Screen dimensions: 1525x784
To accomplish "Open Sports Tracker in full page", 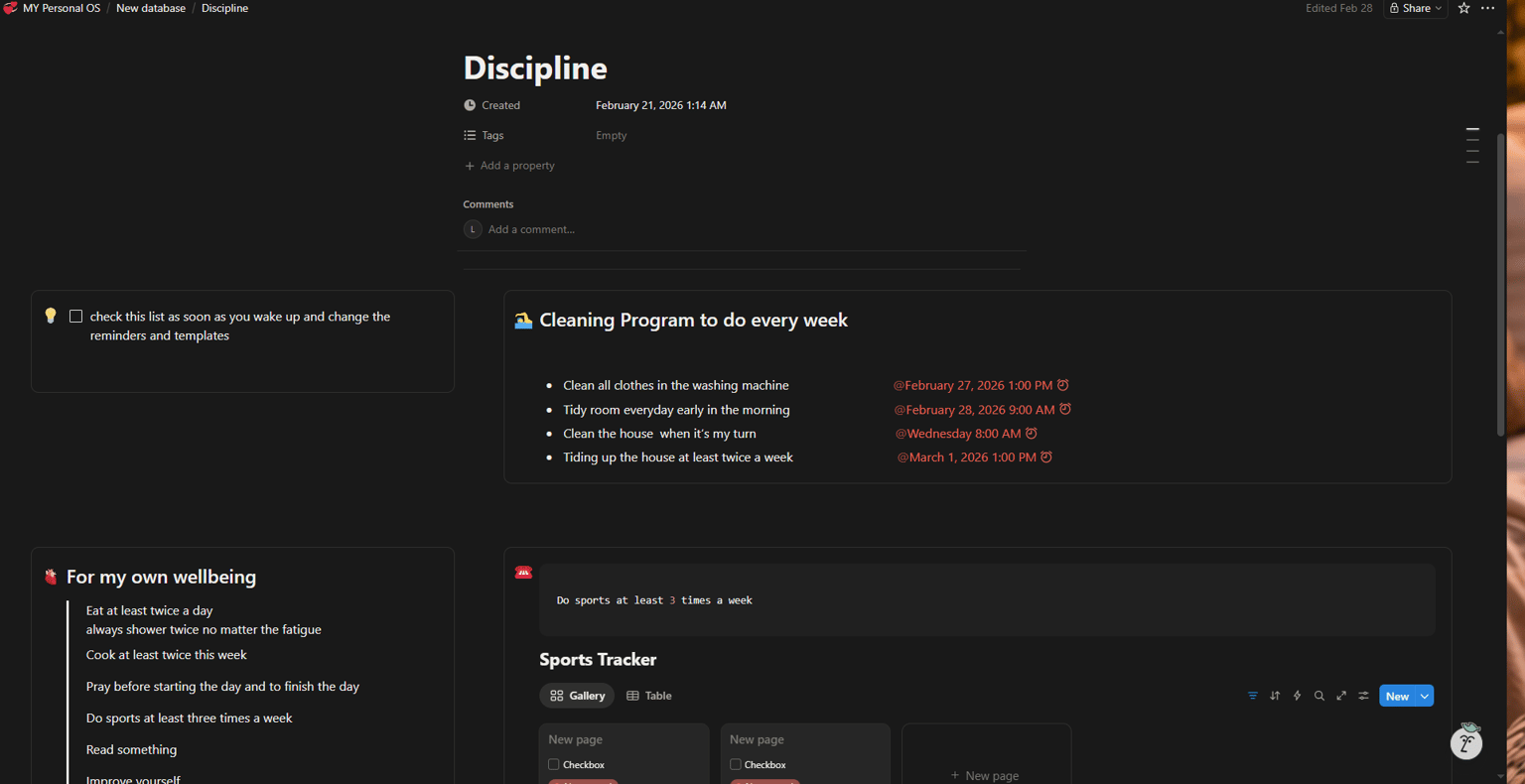I will tap(1341, 696).
